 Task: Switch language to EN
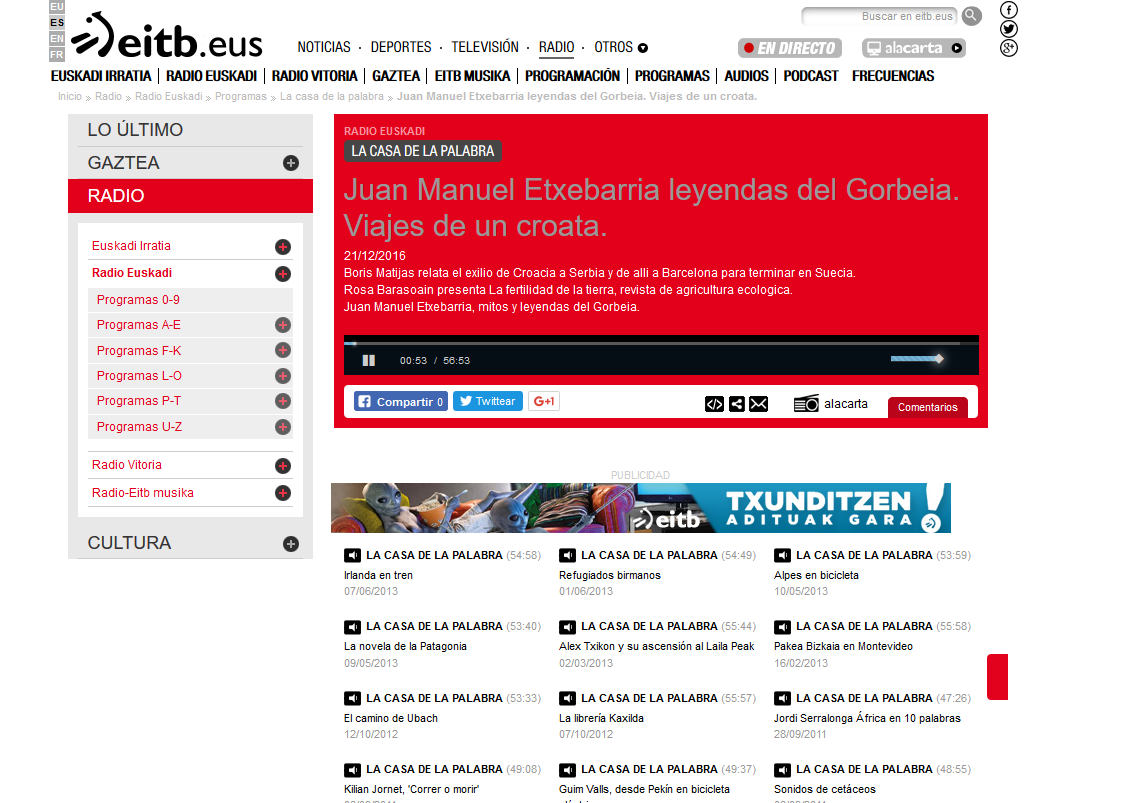coord(57,38)
